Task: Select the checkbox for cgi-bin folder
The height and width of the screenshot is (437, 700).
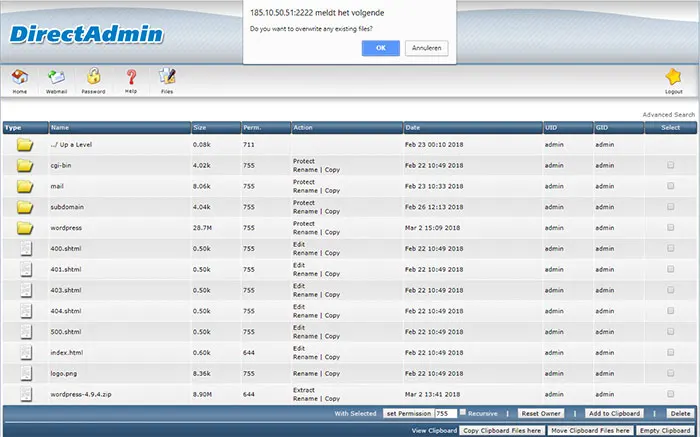Action: coord(671,165)
